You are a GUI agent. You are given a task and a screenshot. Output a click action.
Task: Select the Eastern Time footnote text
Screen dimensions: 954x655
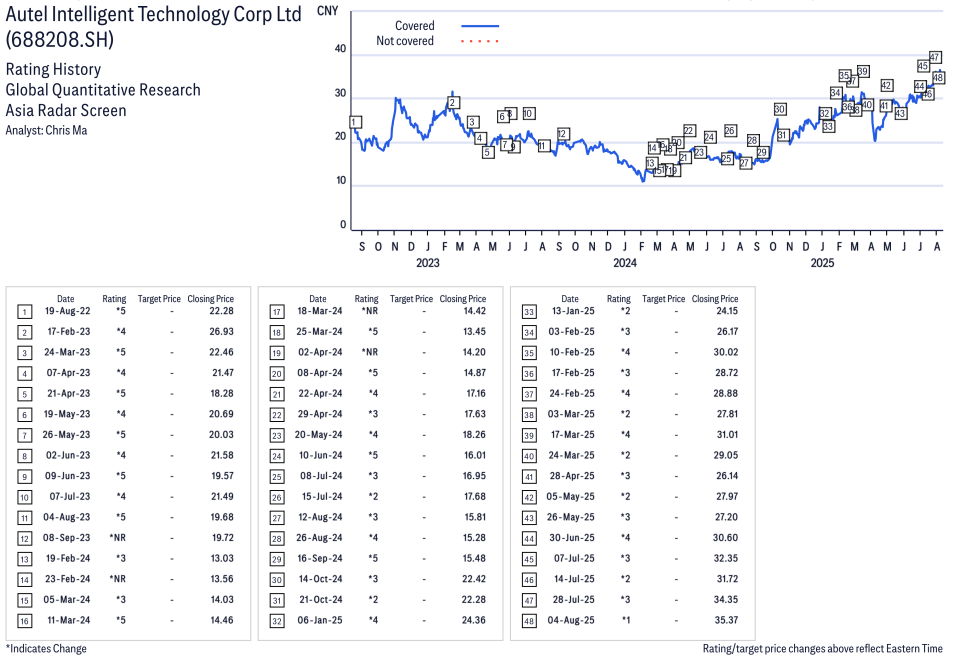pos(823,648)
